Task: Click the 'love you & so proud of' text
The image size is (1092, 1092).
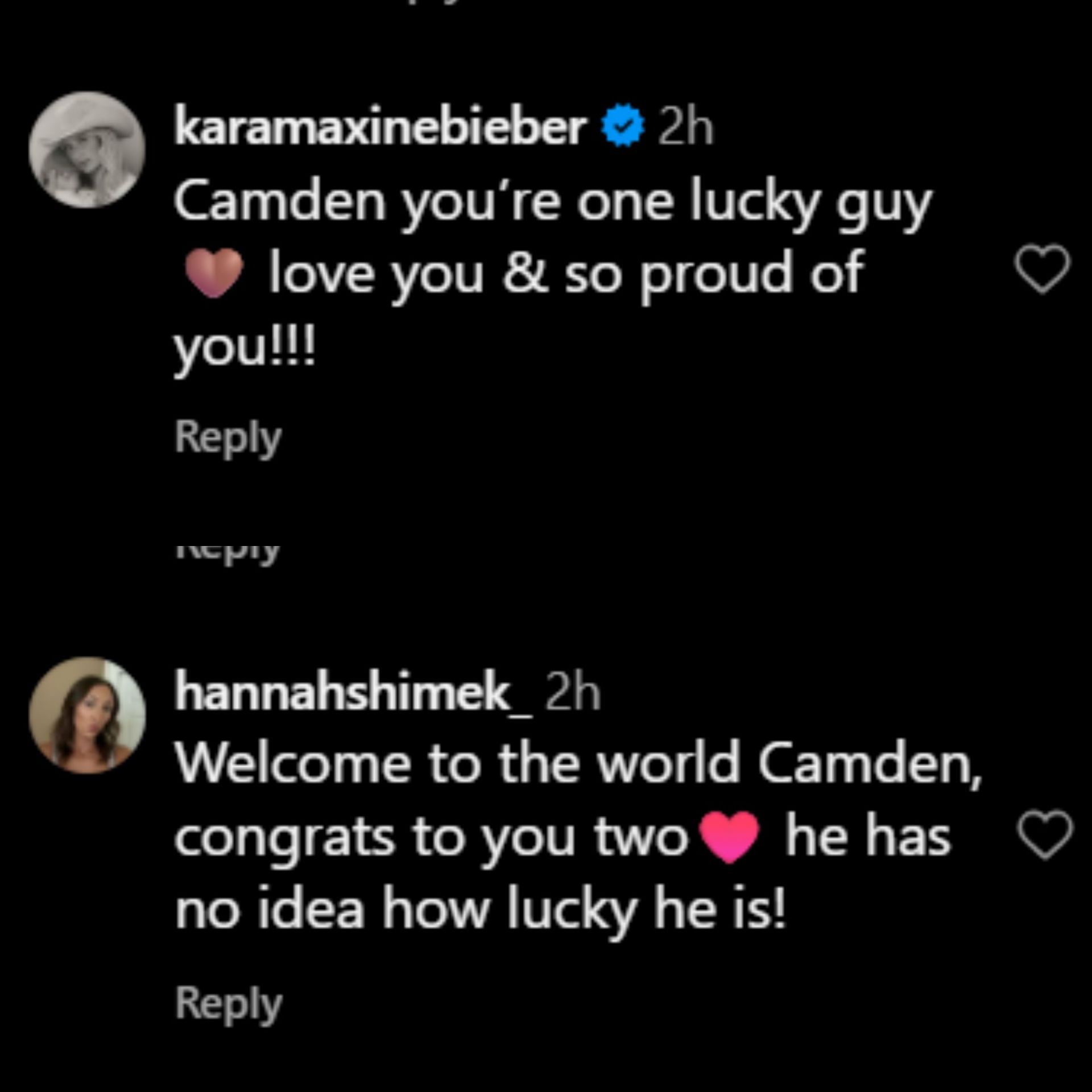Action: tap(565, 275)
